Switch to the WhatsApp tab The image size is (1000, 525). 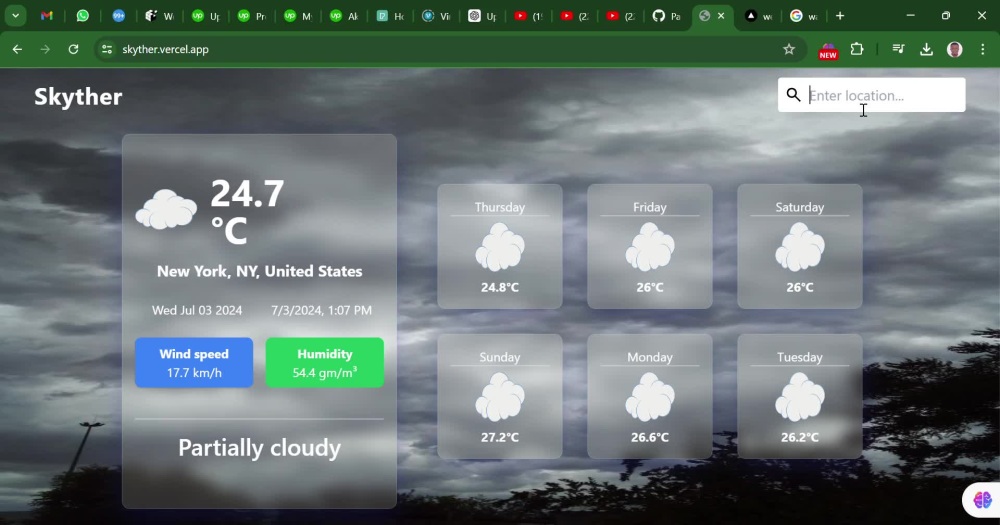pyautogui.click(x=82, y=16)
